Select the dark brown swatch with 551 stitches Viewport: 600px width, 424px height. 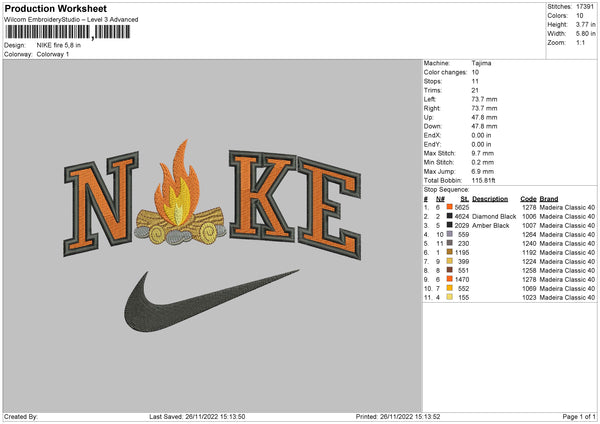pos(450,270)
